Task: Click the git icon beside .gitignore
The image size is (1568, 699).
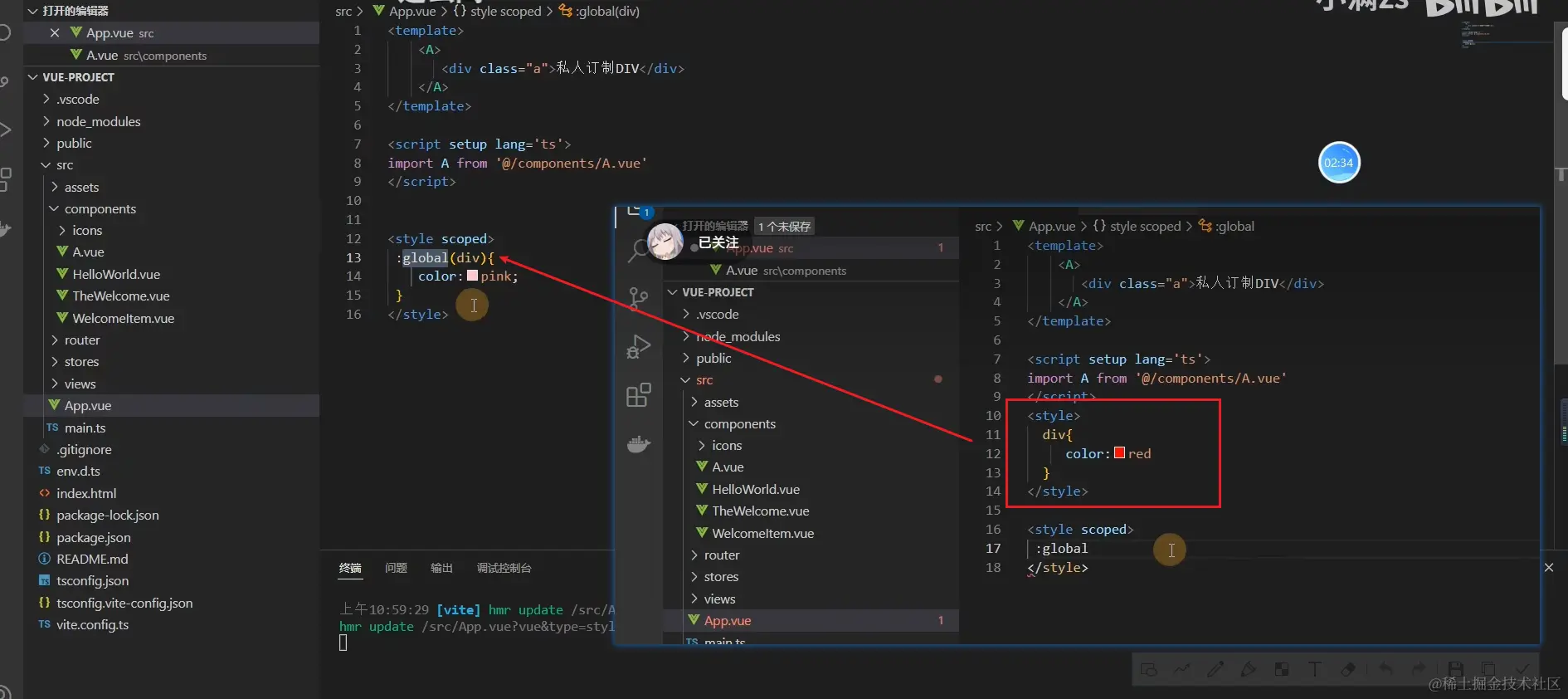Action: point(44,449)
